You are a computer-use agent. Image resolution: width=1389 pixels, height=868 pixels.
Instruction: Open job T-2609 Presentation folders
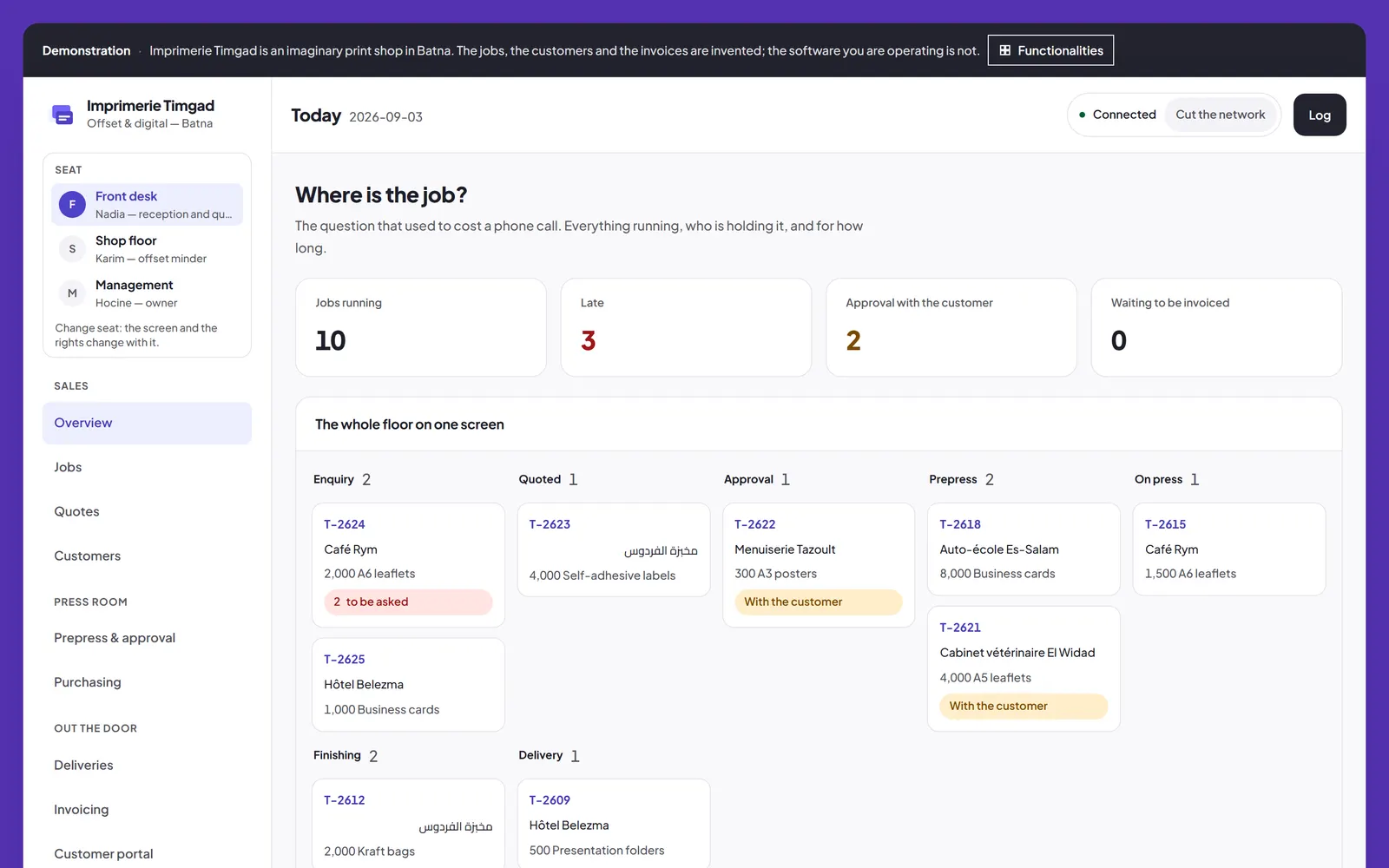(614, 824)
